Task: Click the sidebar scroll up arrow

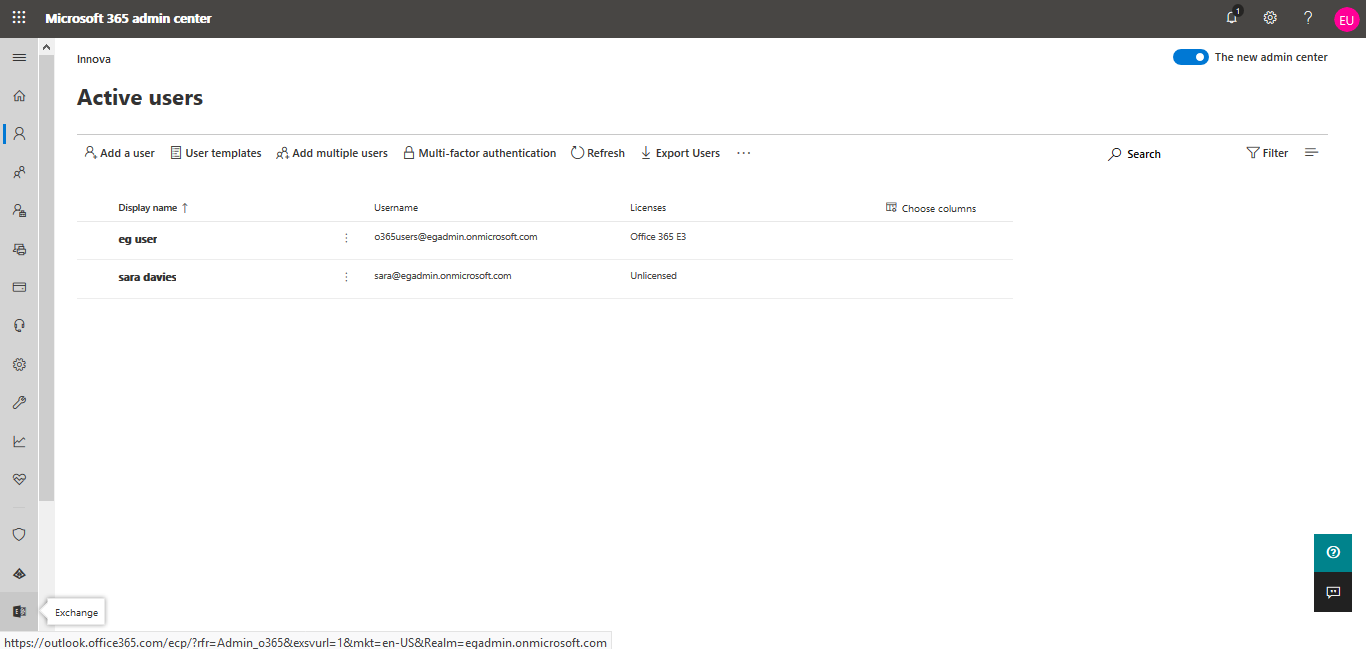Action: (x=46, y=46)
